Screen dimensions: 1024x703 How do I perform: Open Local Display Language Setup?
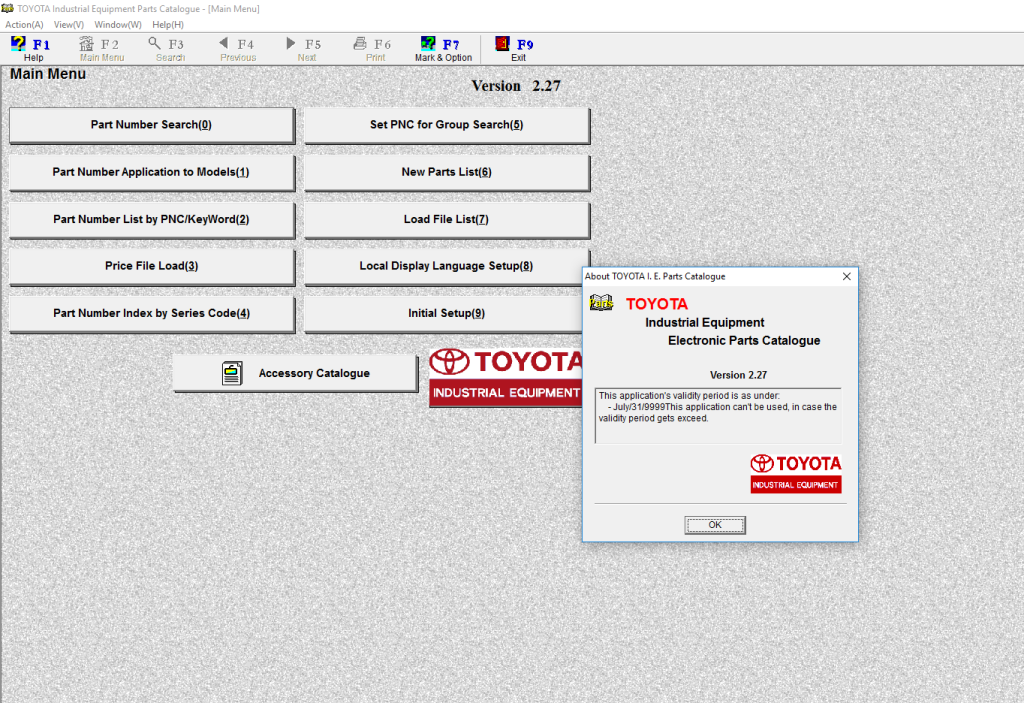446,266
